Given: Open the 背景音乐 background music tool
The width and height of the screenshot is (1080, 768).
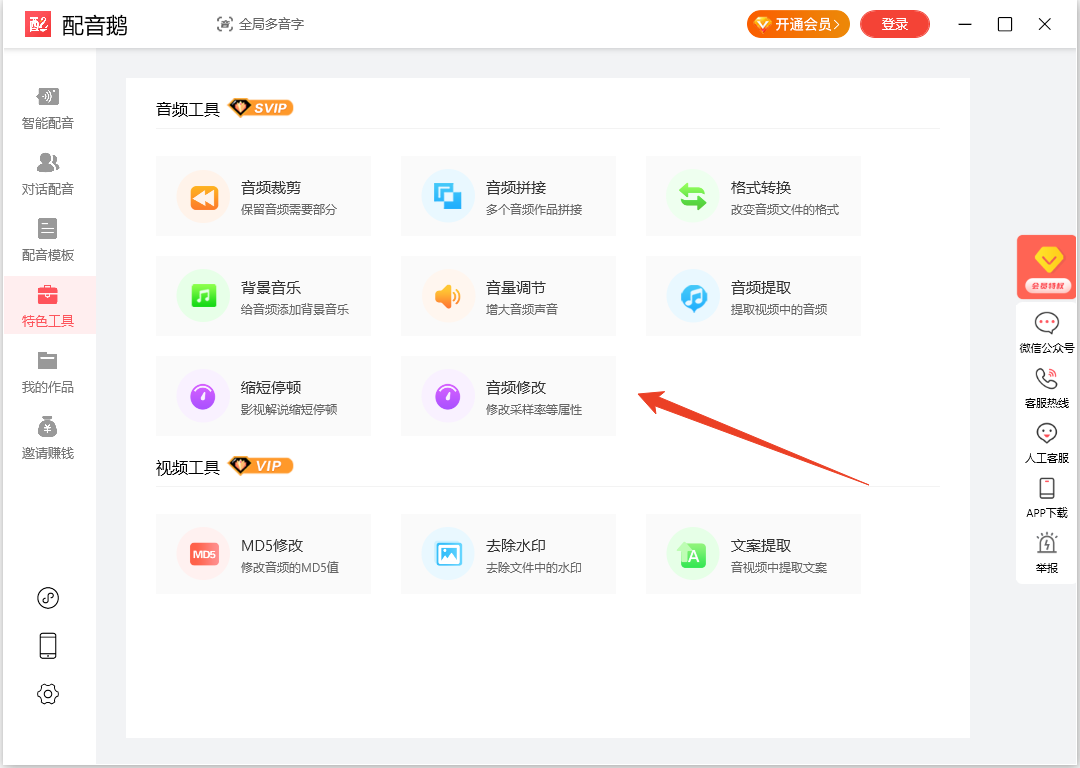Looking at the screenshot, I should [x=263, y=296].
